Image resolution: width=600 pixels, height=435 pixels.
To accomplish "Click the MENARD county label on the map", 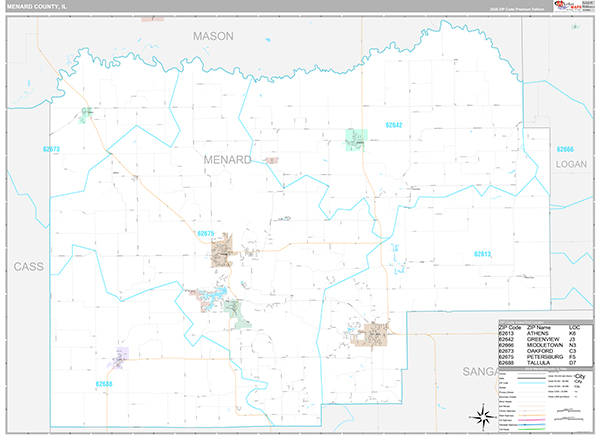I will (228, 160).
